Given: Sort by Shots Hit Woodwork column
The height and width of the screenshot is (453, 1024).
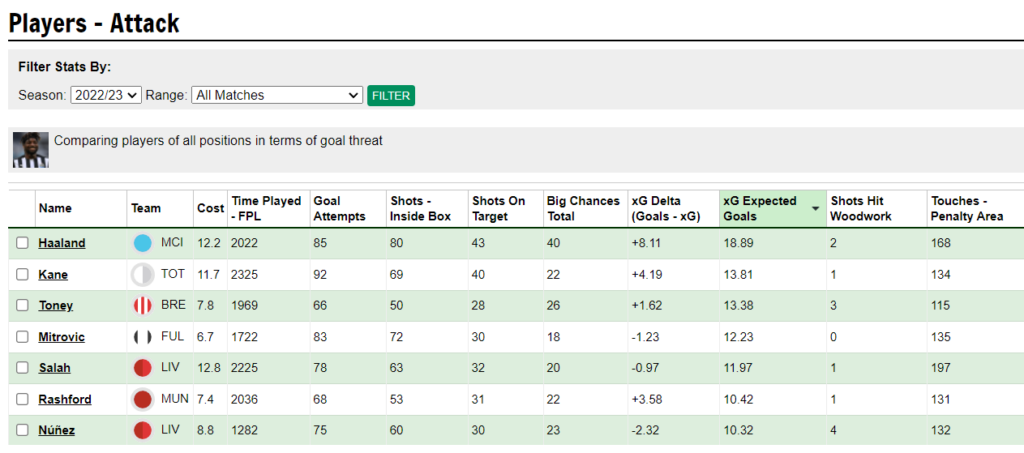Looking at the screenshot, I should (x=861, y=208).
